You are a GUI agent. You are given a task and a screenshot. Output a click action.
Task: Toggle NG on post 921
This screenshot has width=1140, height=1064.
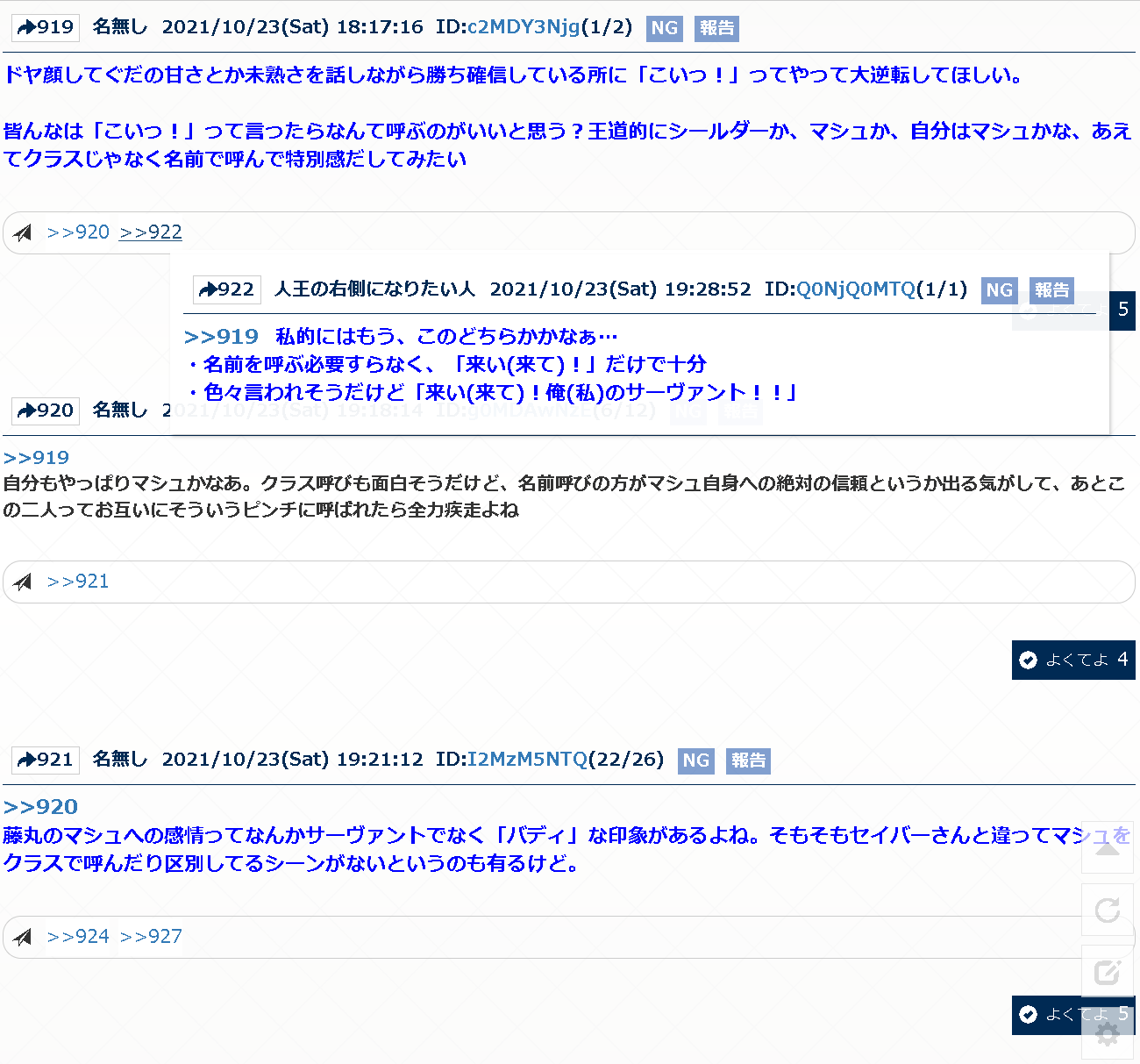click(695, 761)
